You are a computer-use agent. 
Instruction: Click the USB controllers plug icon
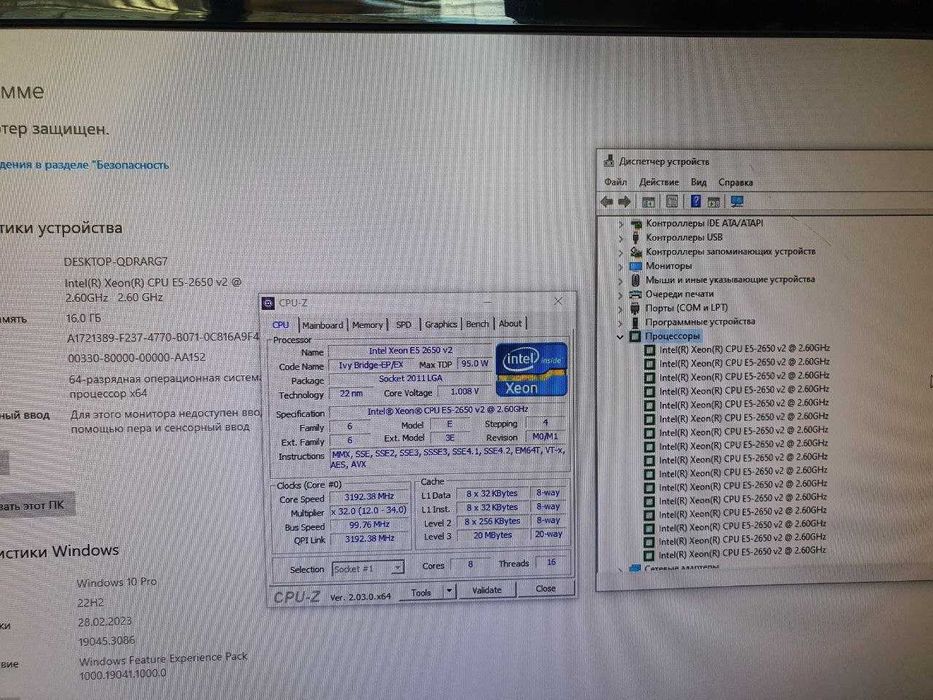pyautogui.click(x=635, y=238)
